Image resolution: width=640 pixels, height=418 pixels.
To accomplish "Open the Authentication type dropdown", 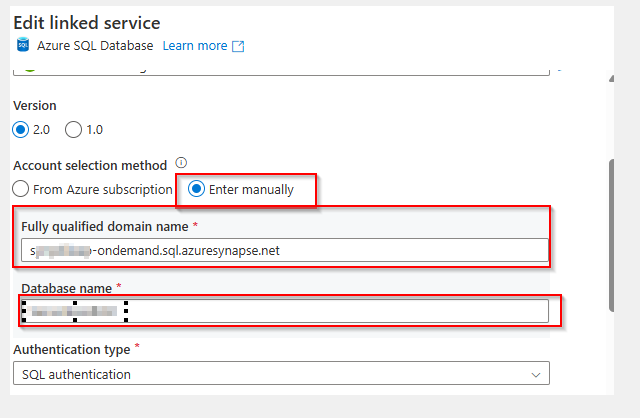I will pos(281,373).
